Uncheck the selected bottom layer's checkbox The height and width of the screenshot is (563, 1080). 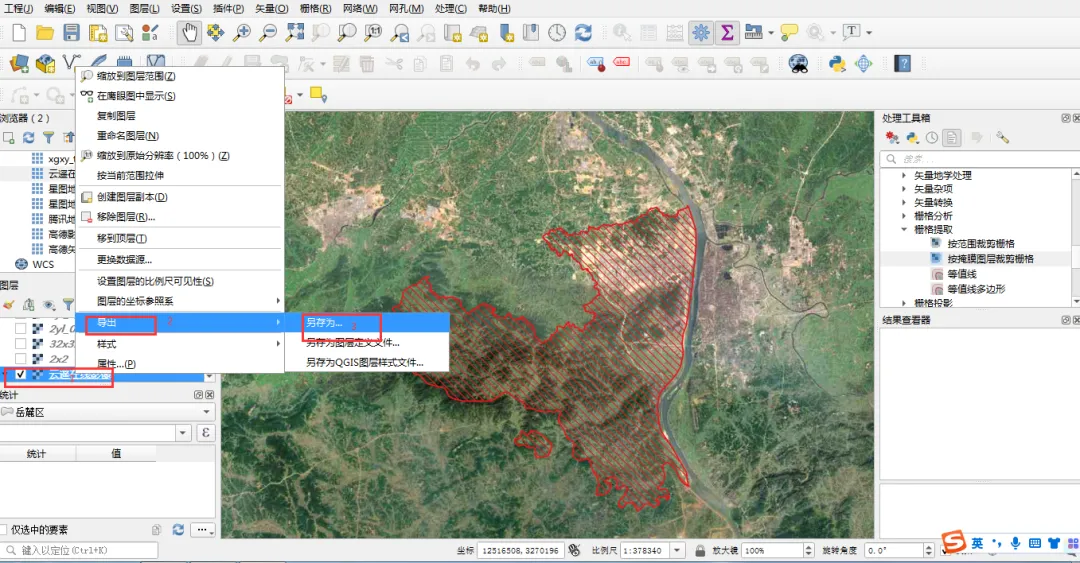(x=21, y=374)
